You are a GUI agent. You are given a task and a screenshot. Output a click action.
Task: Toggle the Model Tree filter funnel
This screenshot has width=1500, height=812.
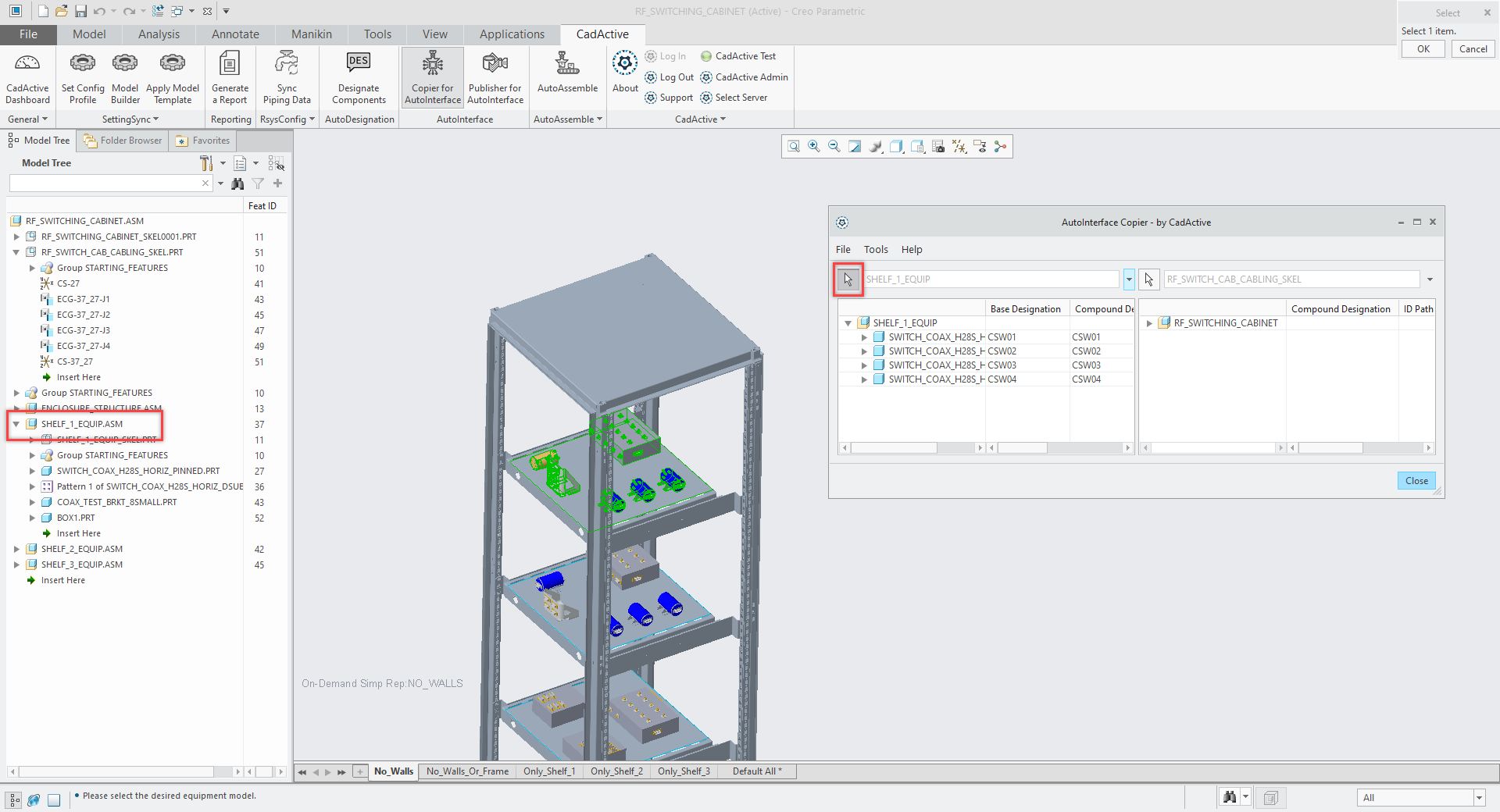pos(258,183)
